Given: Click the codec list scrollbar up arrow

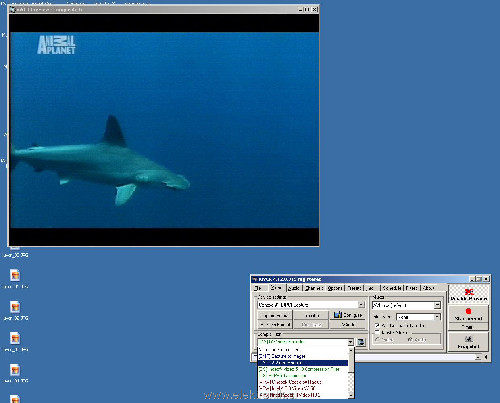Looking at the screenshot, I should pos(351,351).
